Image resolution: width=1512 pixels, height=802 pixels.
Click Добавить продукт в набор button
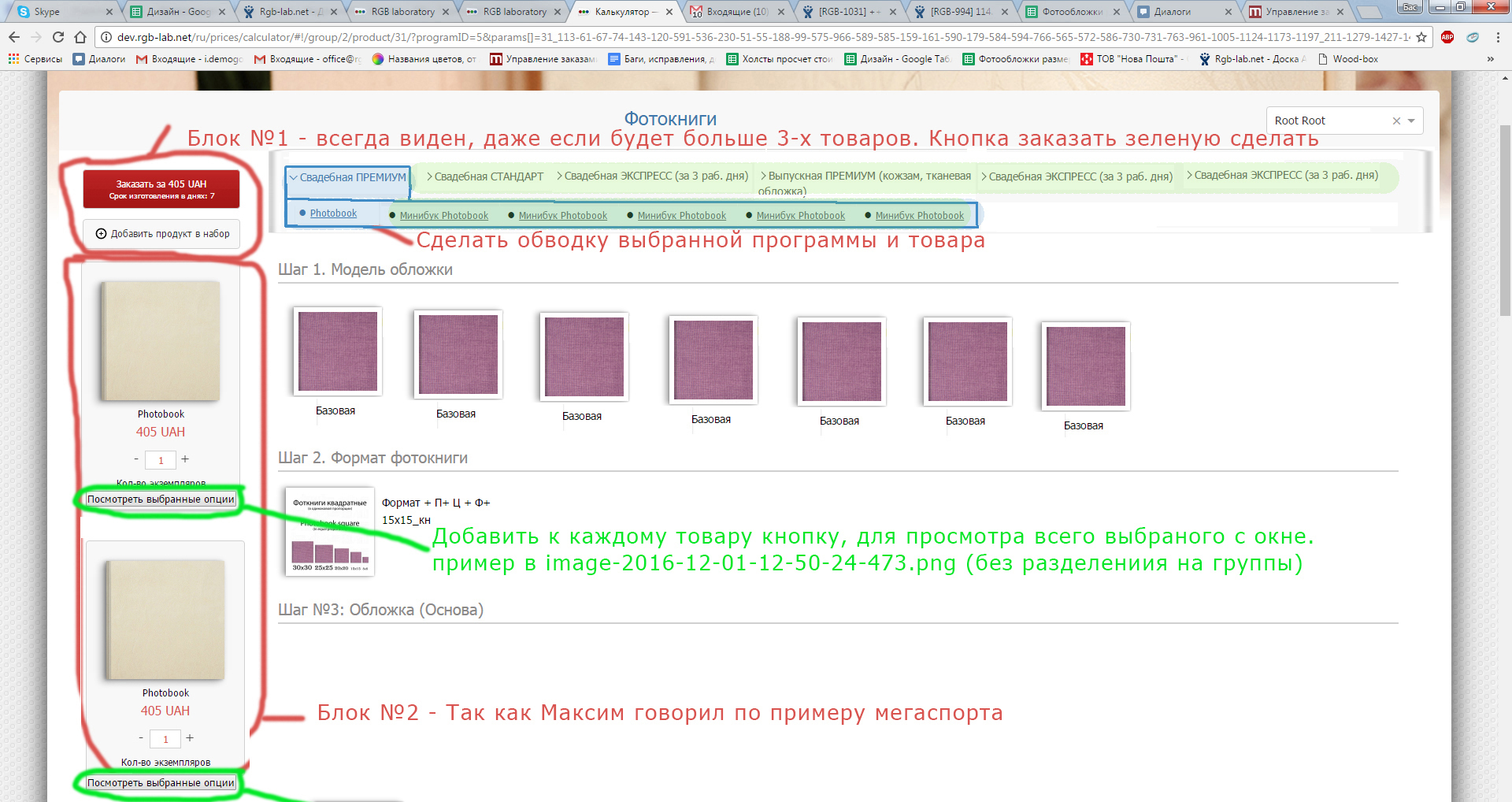tap(162, 234)
